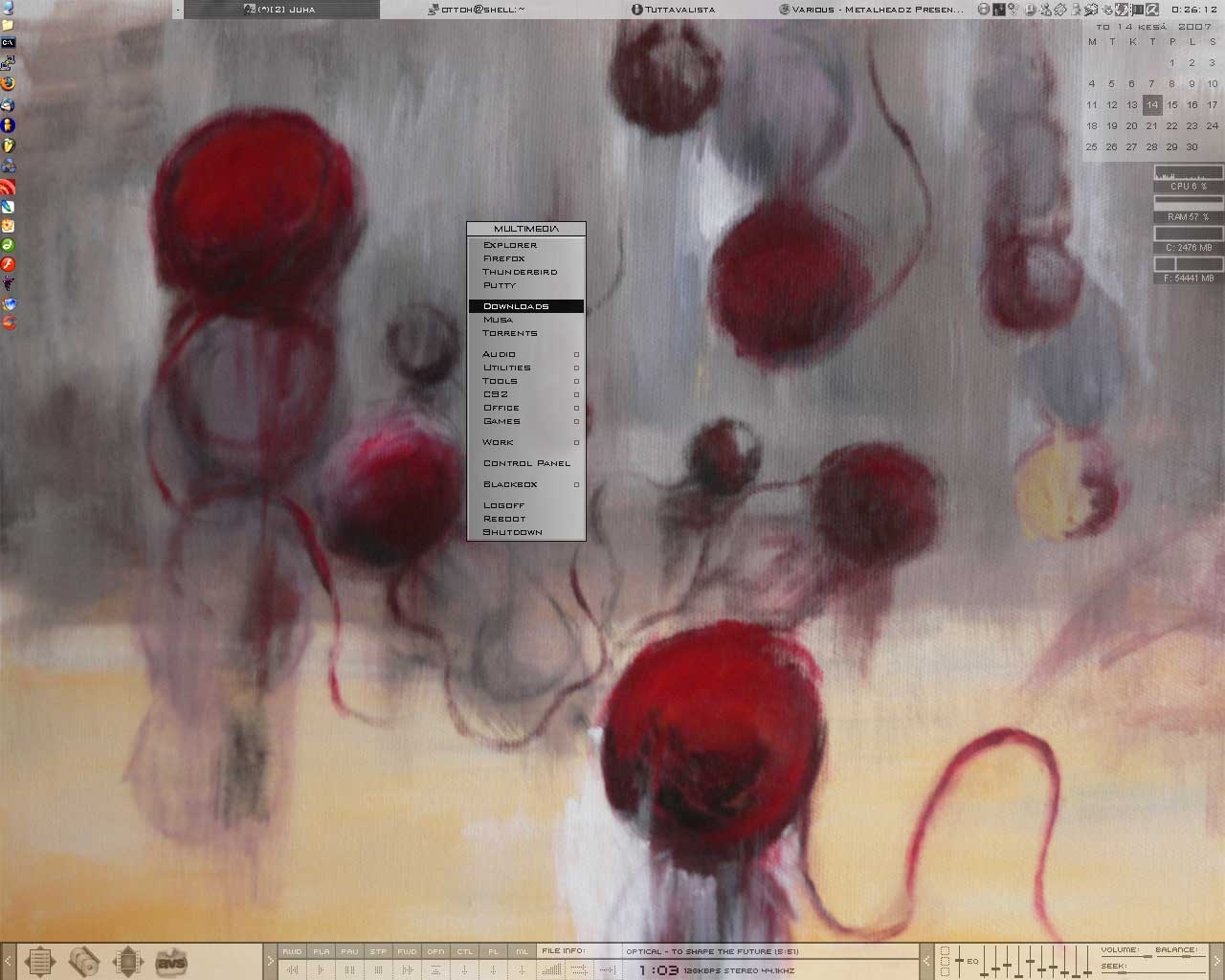Expand the Tools submenu

tap(526, 381)
